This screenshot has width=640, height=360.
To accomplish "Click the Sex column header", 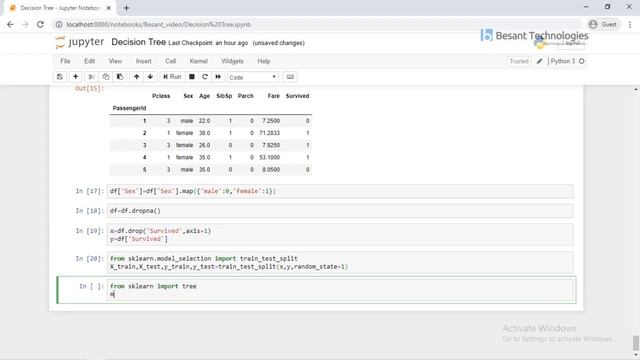I will coord(188,96).
